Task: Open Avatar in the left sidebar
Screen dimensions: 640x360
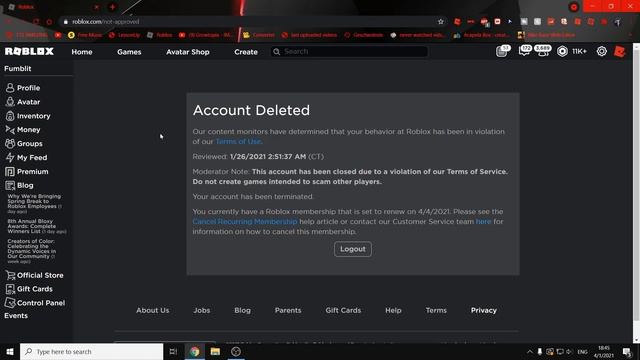Action: [x=23, y=102]
